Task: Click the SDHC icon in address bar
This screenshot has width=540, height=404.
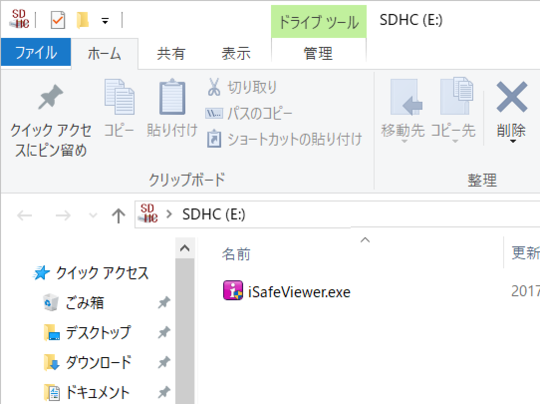Action: click(147, 213)
